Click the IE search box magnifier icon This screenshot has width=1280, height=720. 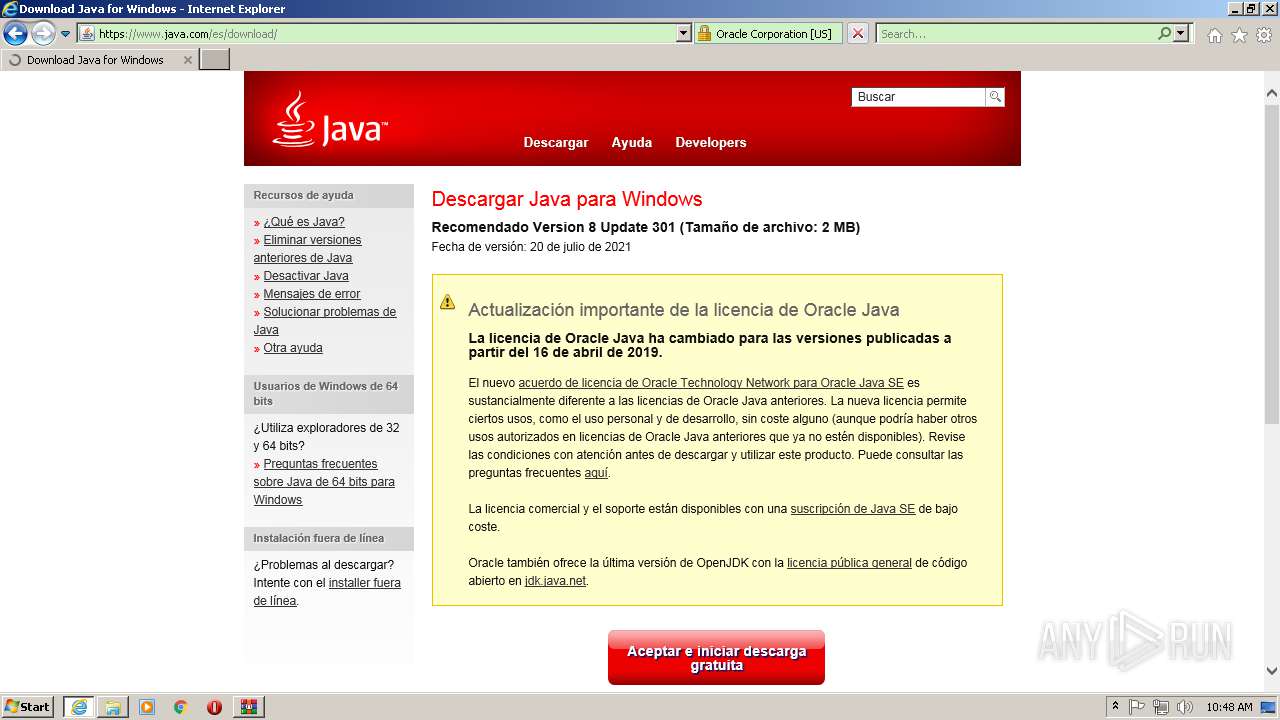click(1164, 34)
